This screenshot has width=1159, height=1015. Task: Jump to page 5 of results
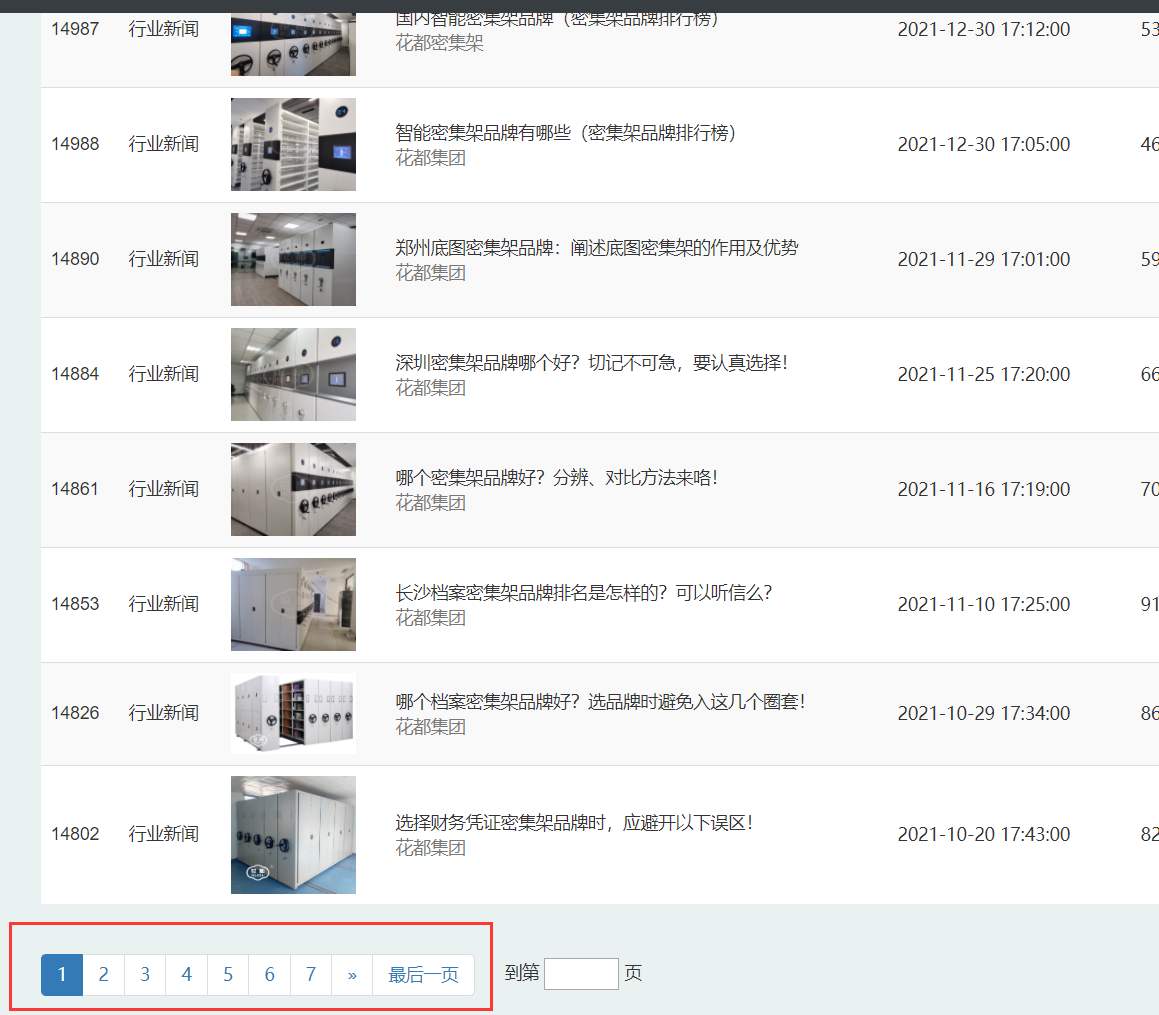[227, 974]
